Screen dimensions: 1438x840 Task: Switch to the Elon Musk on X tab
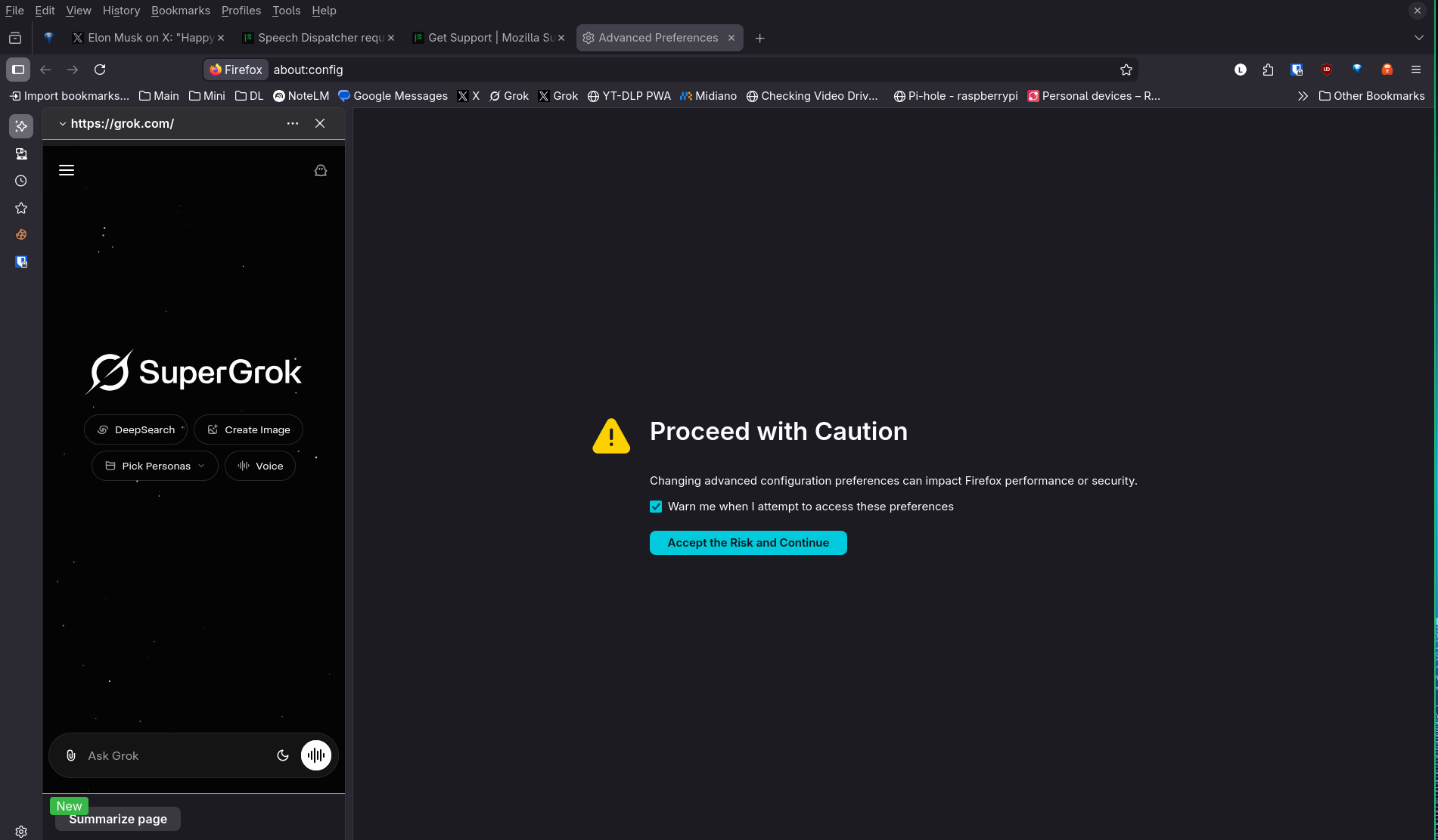pos(149,38)
